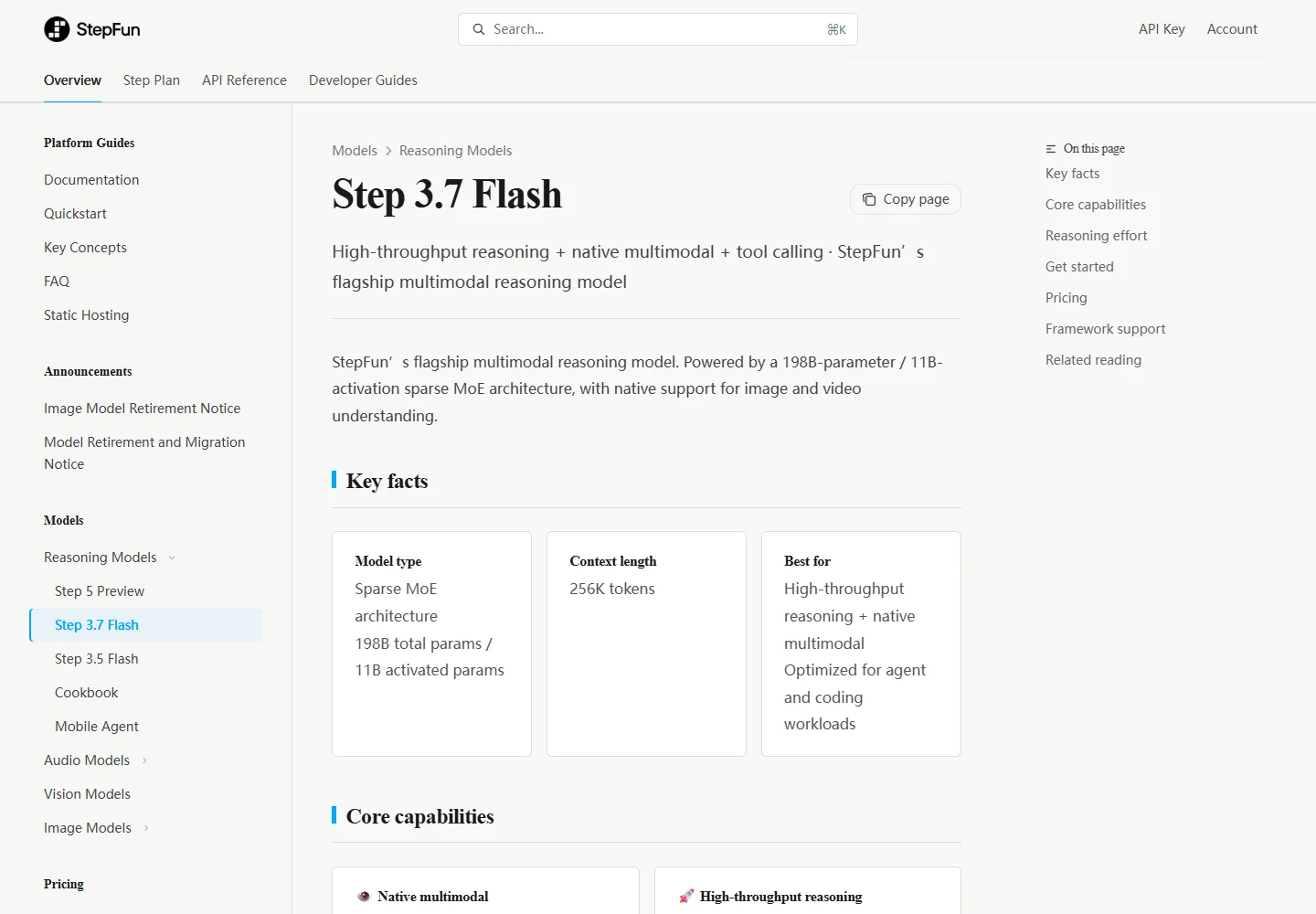This screenshot has width=1316, height=914.
Task: Click the 256K tokens value
Action: (x=612, y=589)
